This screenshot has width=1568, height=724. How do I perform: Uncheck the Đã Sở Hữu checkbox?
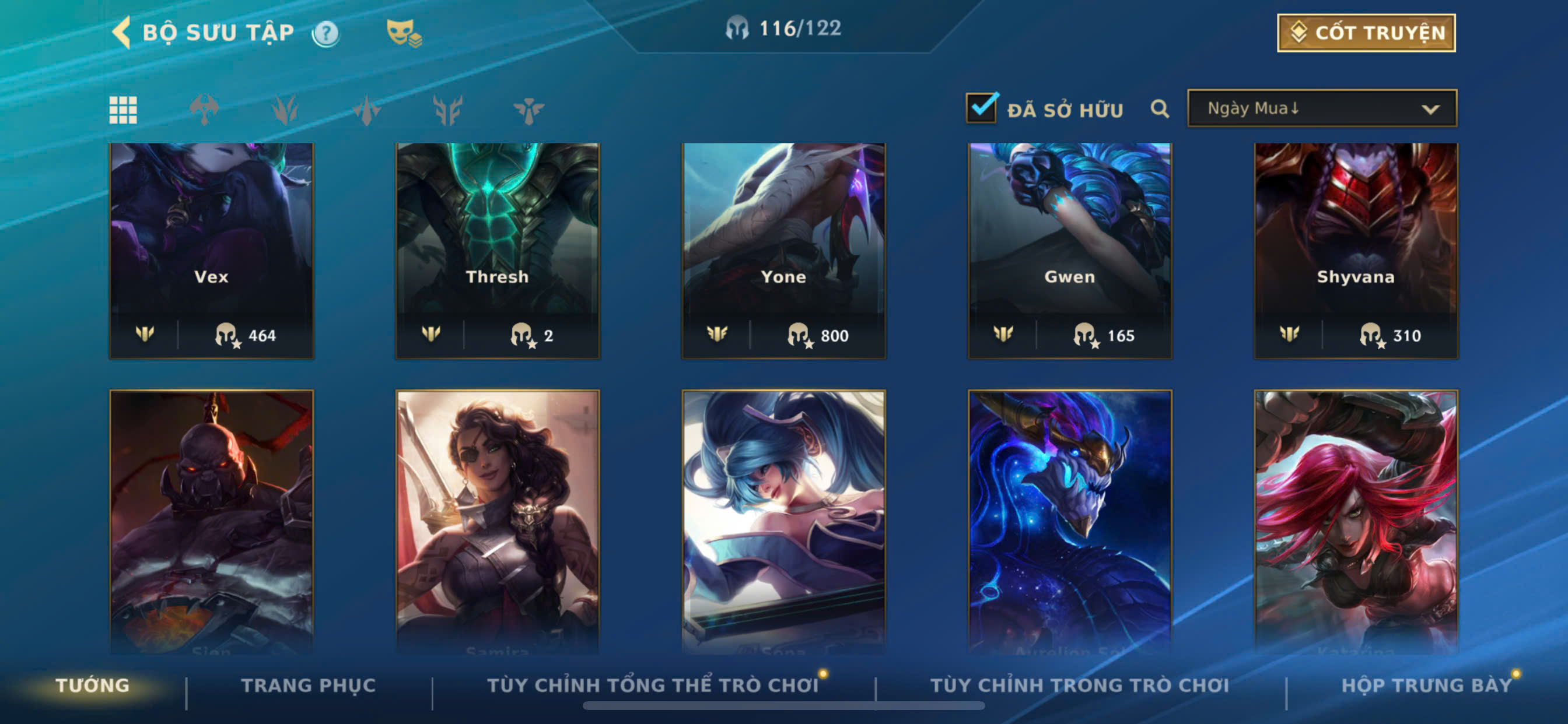[x=981, y=108]
